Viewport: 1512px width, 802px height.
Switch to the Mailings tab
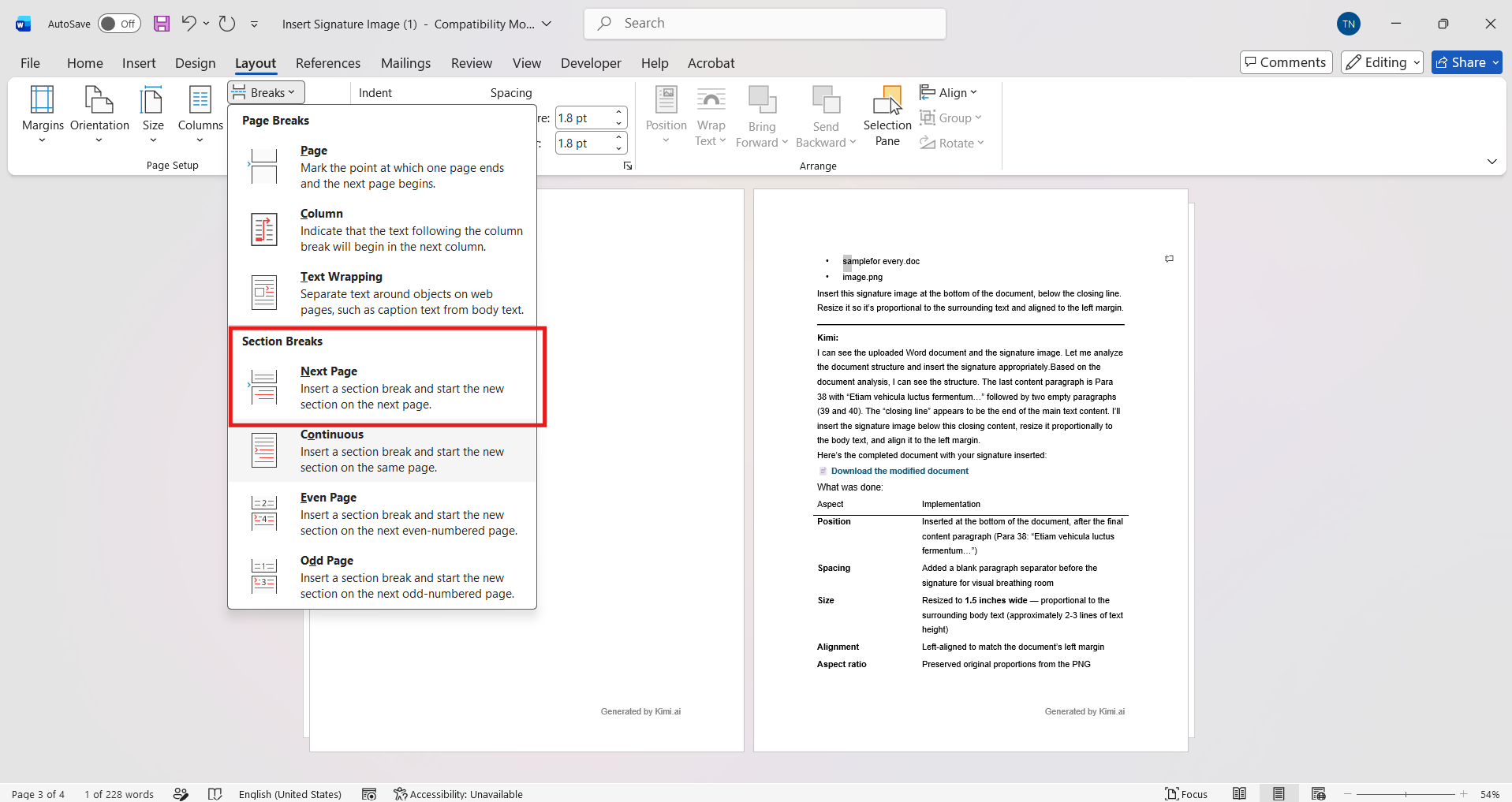click(406, 63)
